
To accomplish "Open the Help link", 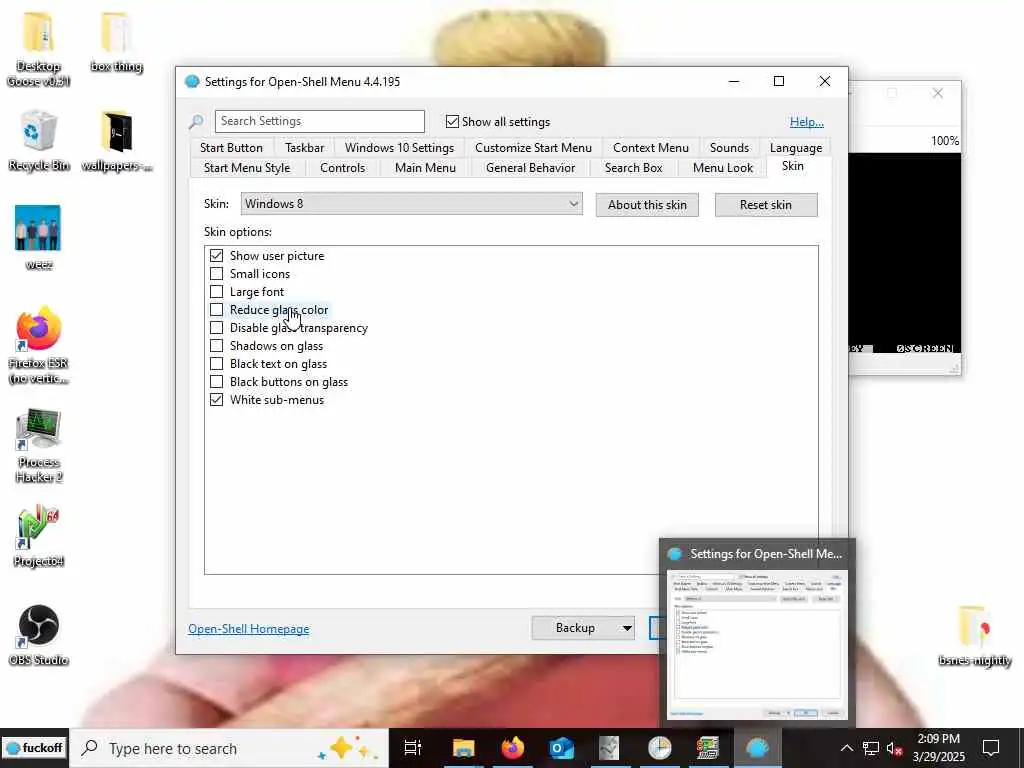I will (807, 121).
